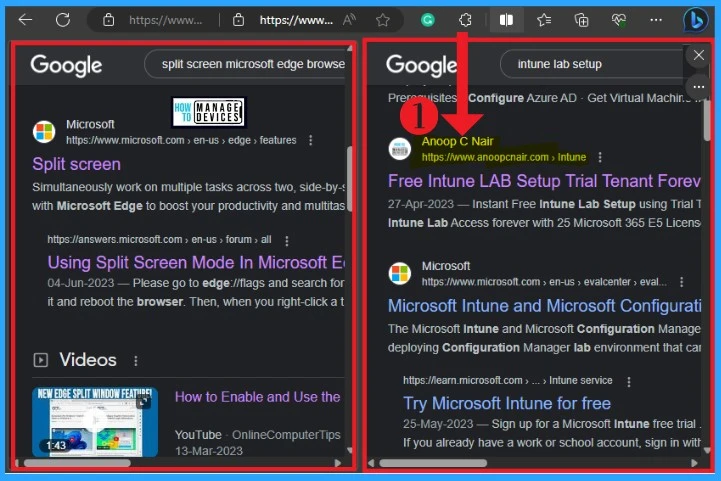
Task: Click the Google logo in left pane
Action: point(66,65)
